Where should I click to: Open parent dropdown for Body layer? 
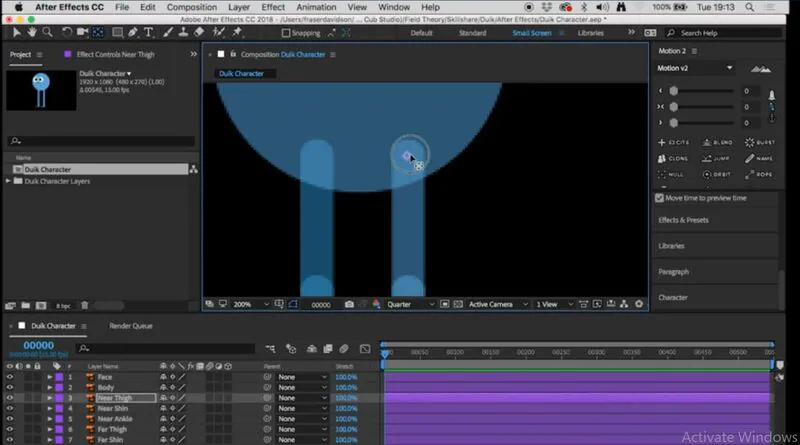[x=302, y=387]
